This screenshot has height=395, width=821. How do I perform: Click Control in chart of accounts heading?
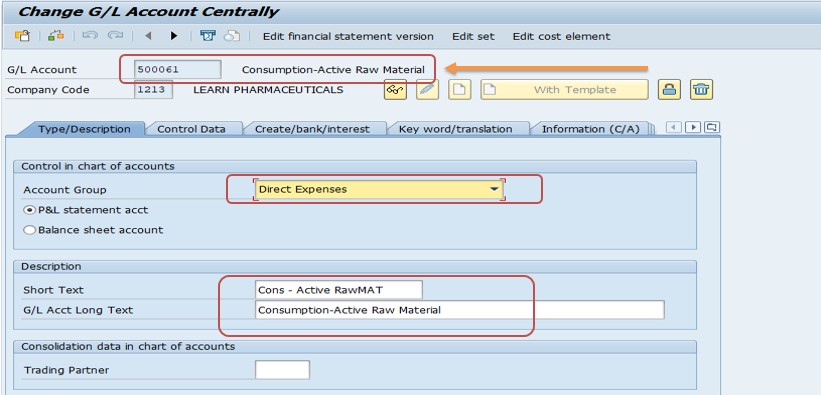pos(98,167)
